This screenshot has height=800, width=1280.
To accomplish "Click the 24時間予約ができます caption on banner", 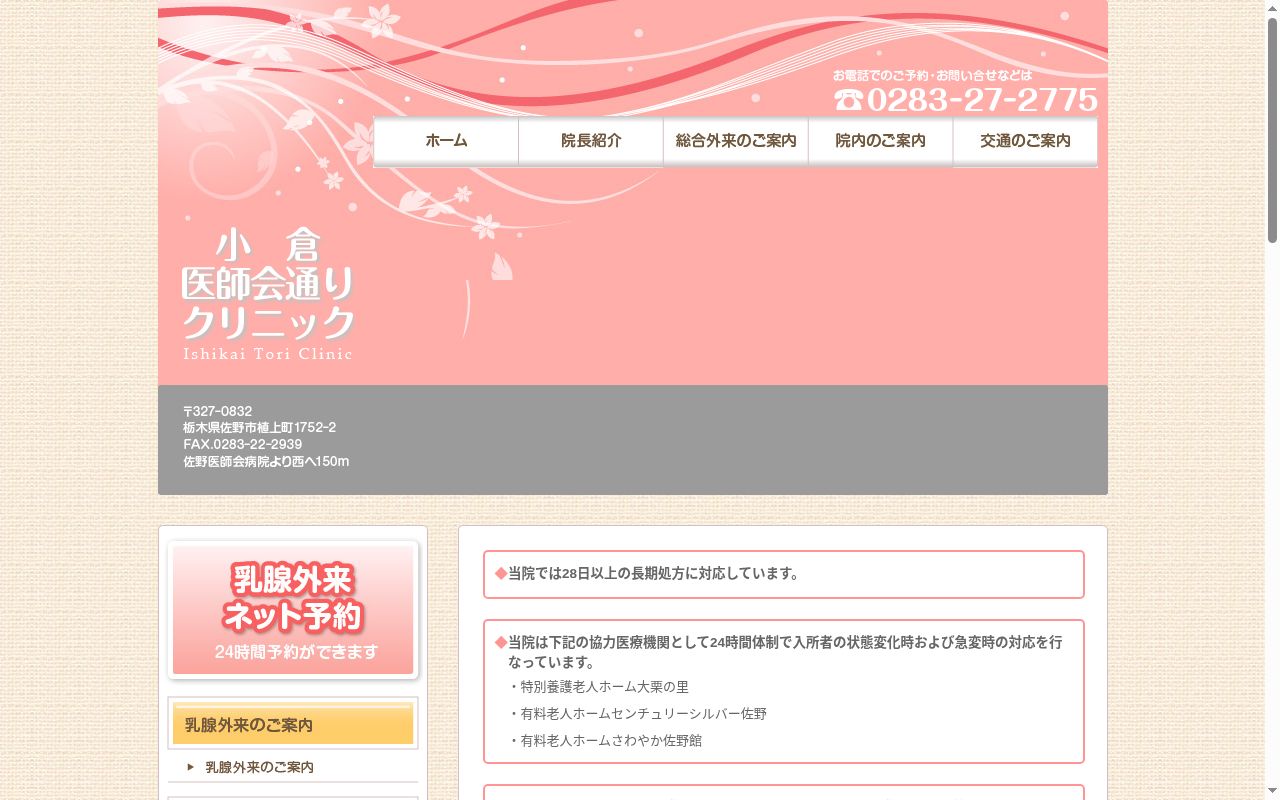I will point(296,652).
